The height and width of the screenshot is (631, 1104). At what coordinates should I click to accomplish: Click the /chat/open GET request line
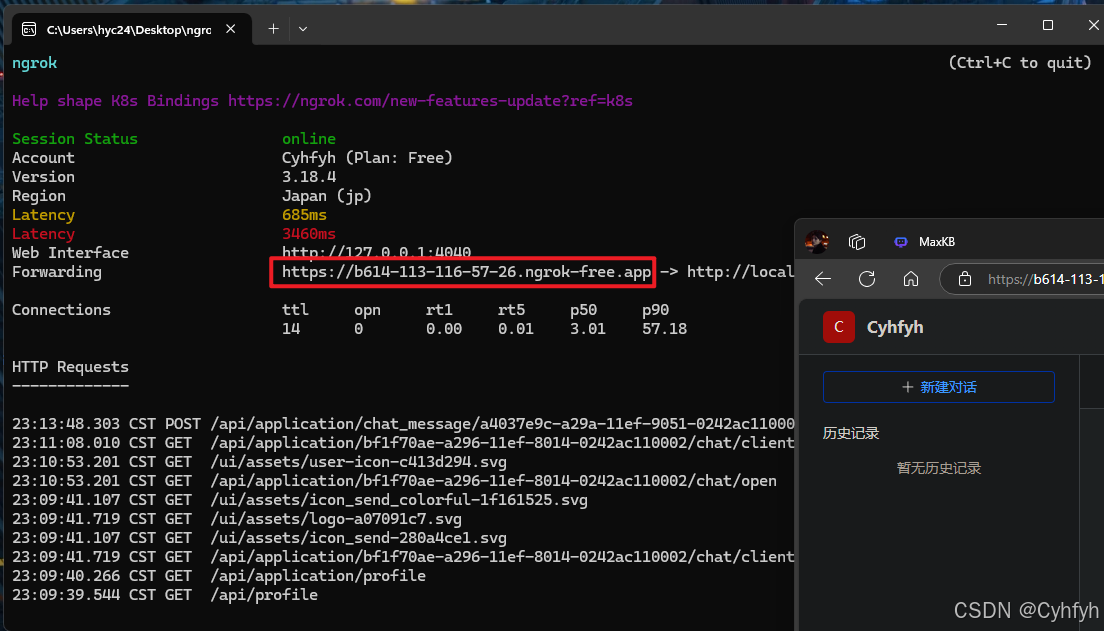[394, 481]
